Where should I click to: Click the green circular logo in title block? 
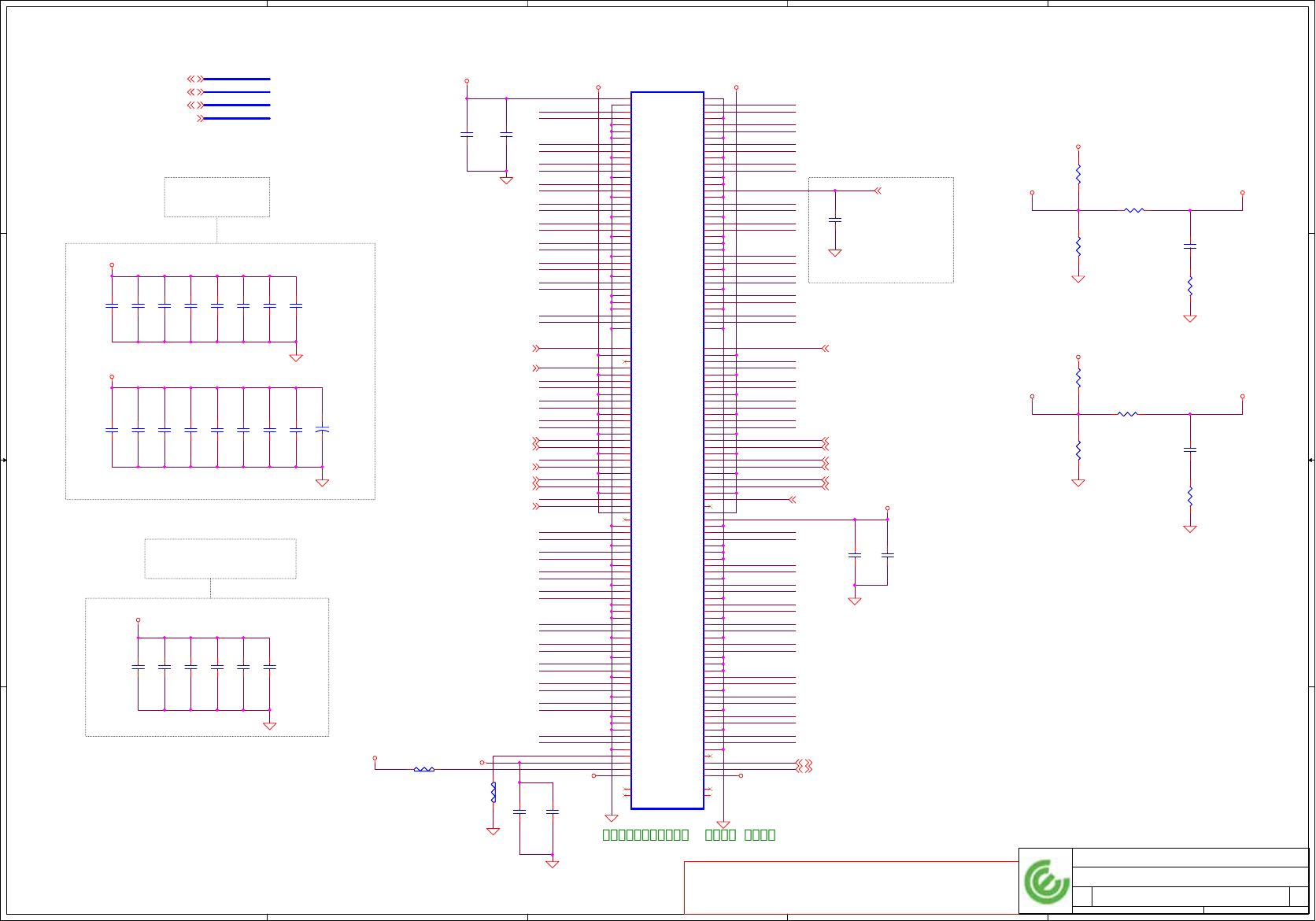click(x=1046, y=881)
